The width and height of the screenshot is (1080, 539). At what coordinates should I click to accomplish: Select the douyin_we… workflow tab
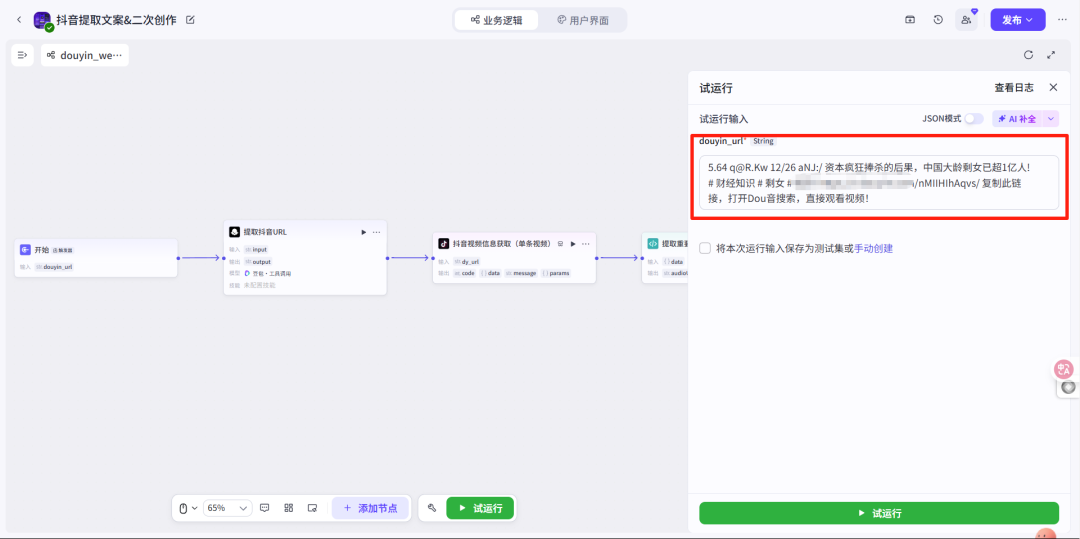pos(85,55)
